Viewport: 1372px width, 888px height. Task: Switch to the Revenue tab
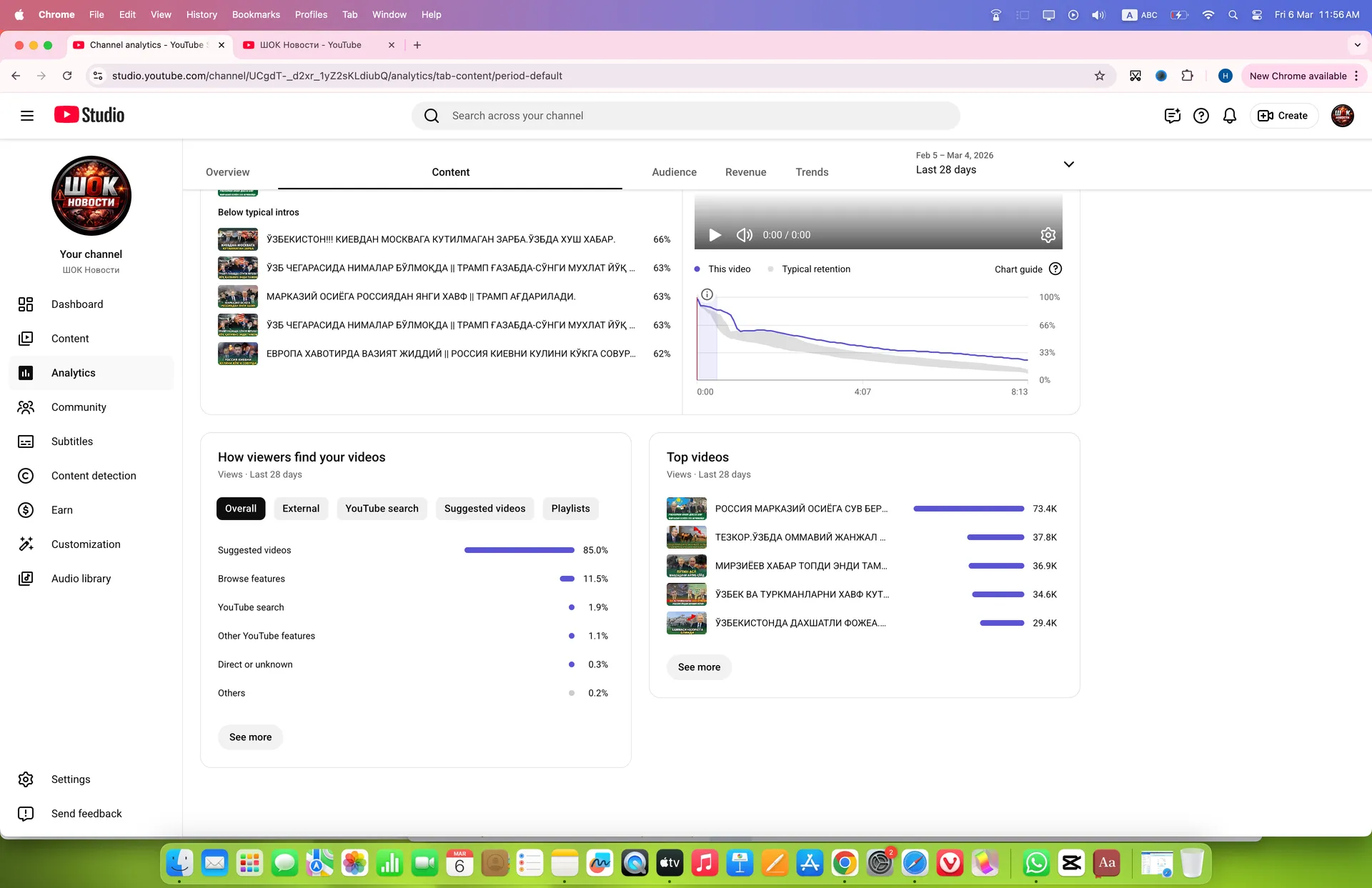pos(745,172)
